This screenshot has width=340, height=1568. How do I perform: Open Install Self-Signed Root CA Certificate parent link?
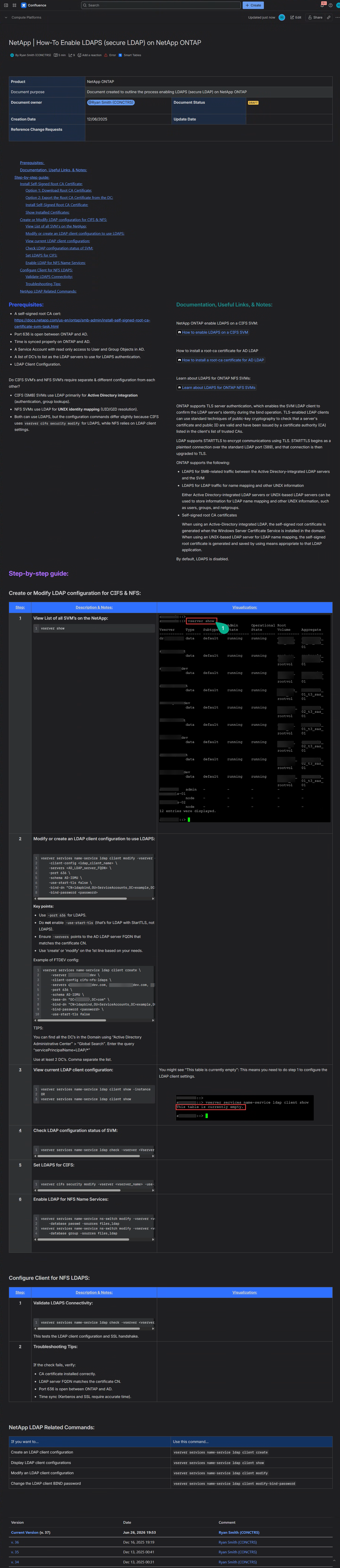coord(51,184)
